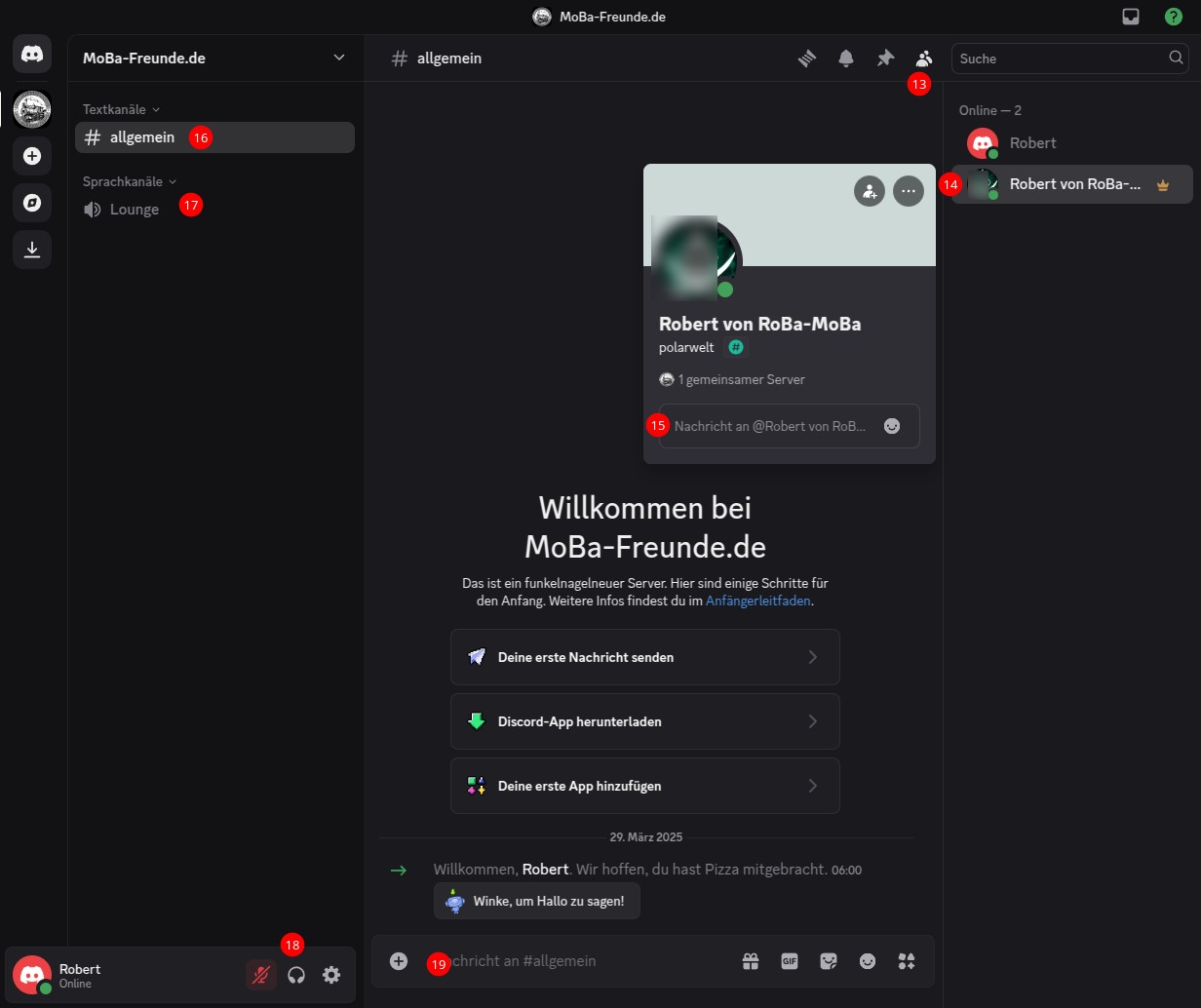This screenshot has height=1008, width=1201.
Task: Click Robert name in welcome message
Action: 545,870
